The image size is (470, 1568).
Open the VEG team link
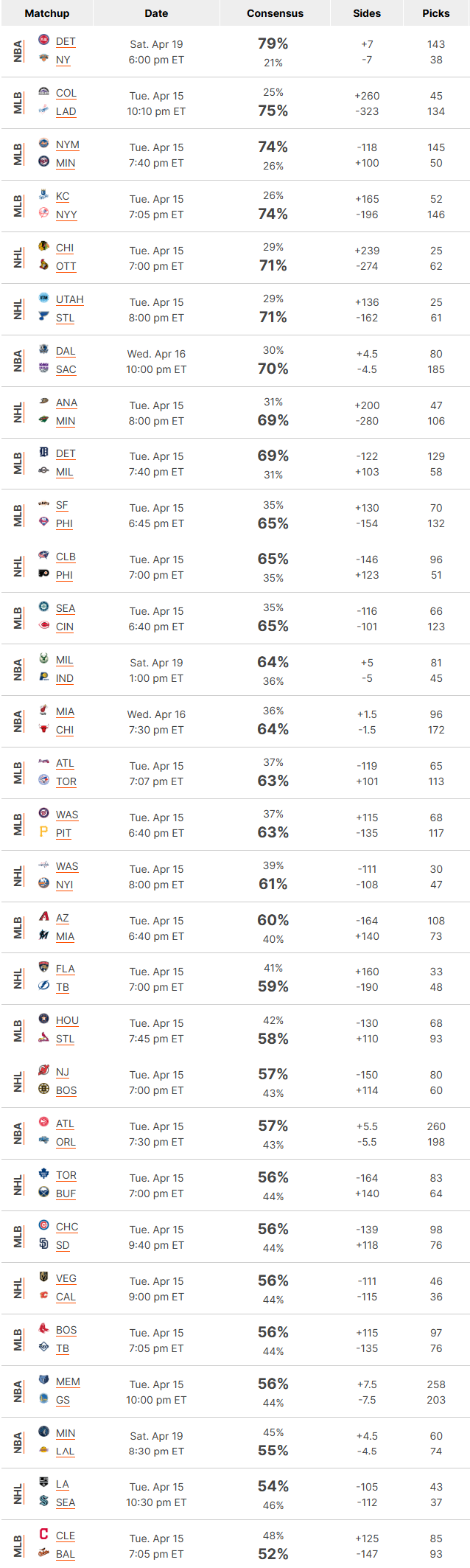[x=66, y=1278]
